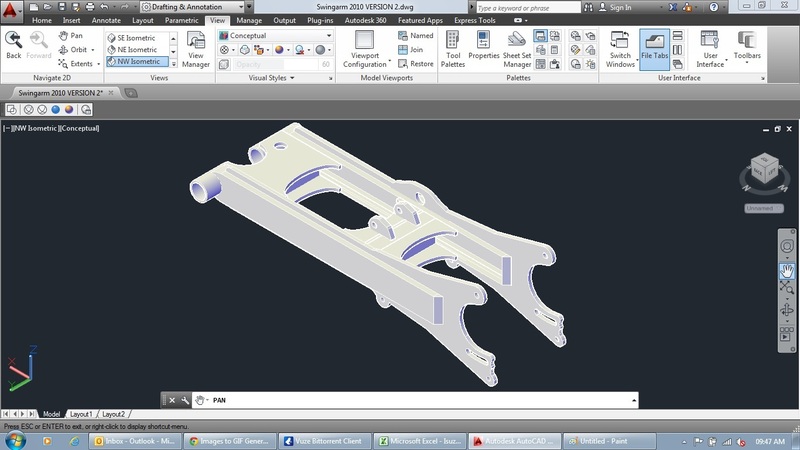Open the Unnamed UCS dropdown below ViewCube

(x=764, y=208)
